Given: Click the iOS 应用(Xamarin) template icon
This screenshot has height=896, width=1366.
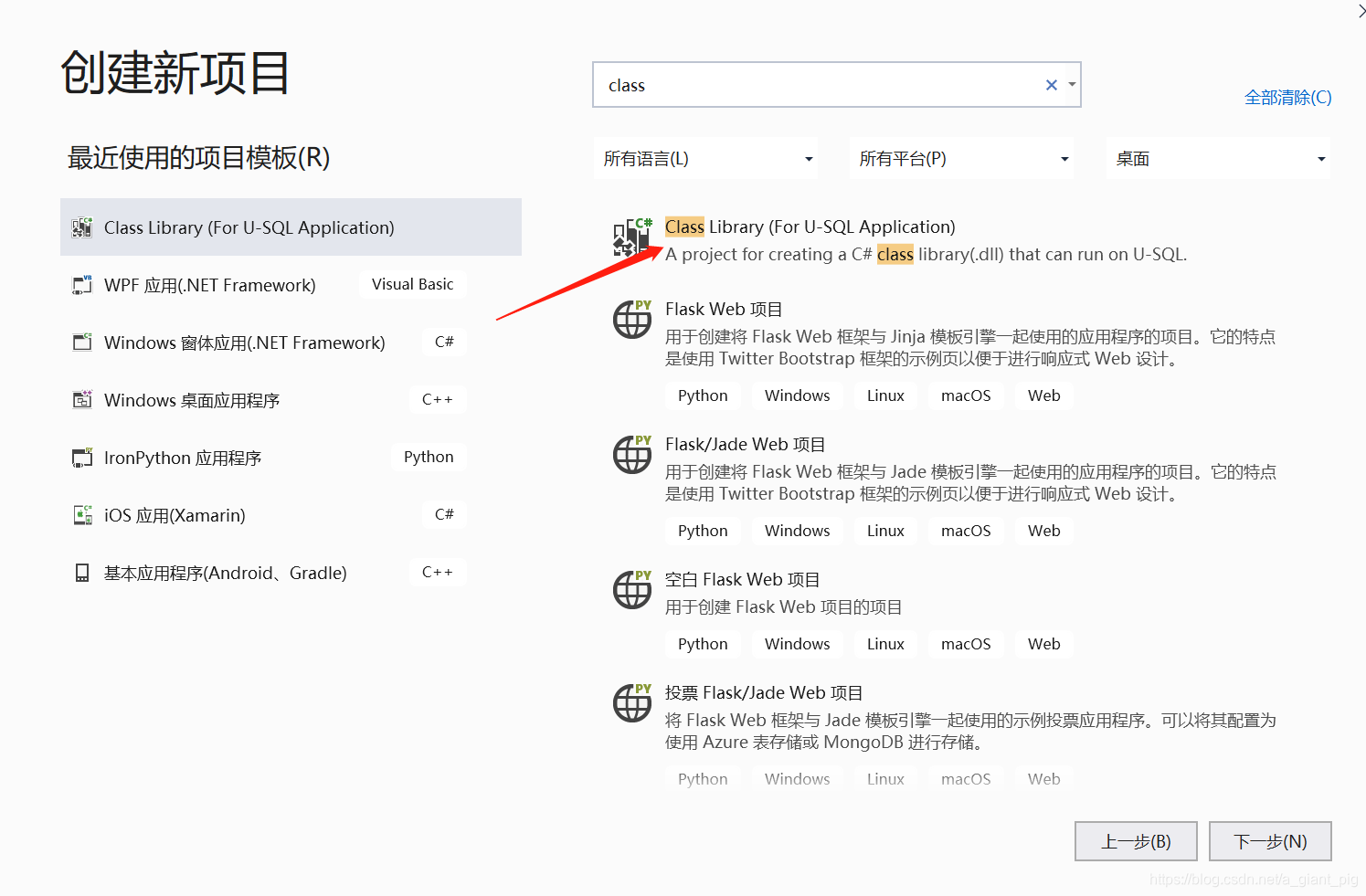Looking at the screenshot, I should [x=81, y=514].
